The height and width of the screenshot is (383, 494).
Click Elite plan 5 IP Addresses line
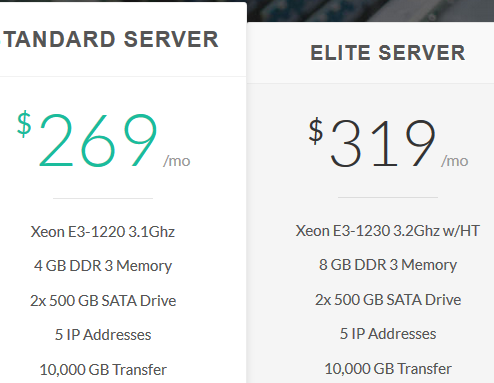click(x=388, y=334)
